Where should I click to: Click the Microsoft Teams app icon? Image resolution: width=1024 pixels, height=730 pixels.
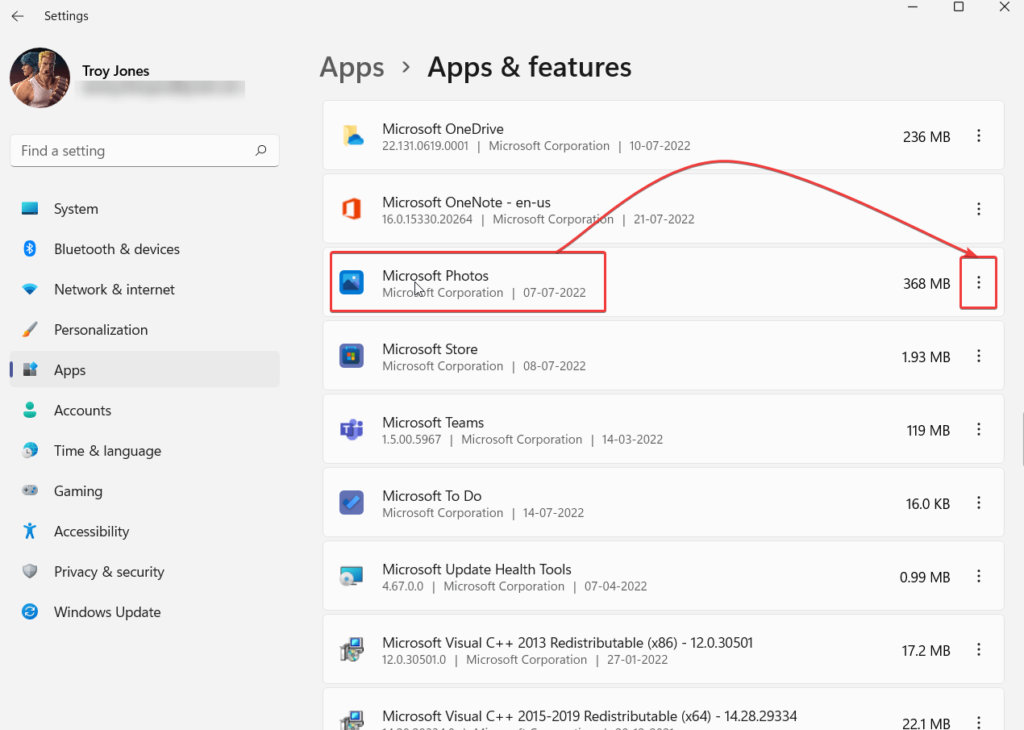click(x=351, y=430)
